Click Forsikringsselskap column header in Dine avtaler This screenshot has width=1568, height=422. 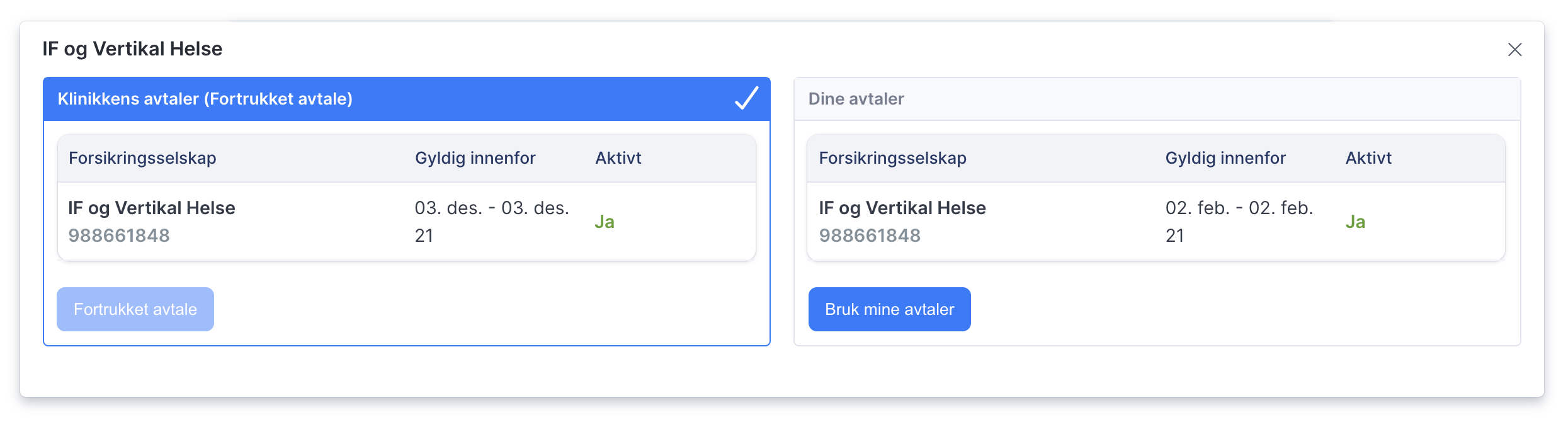(892, 158)
